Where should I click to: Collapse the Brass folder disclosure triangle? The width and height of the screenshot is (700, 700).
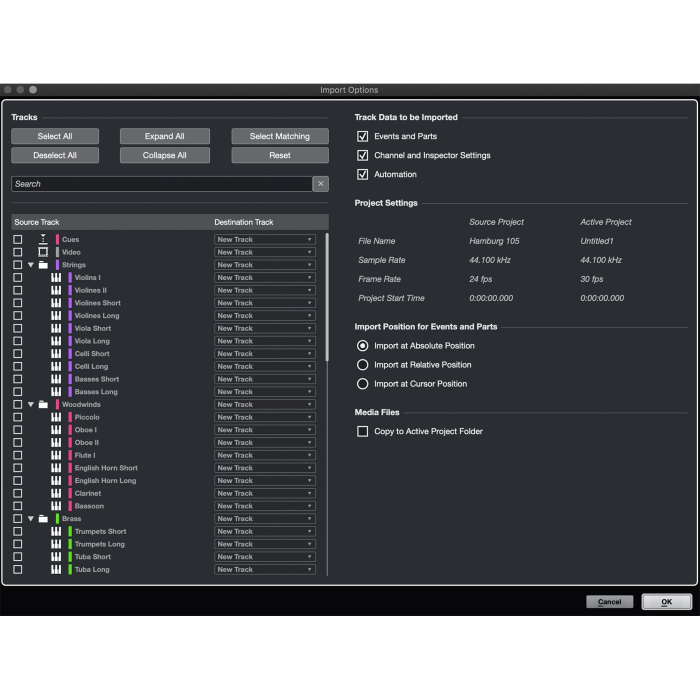click(31, 519)
